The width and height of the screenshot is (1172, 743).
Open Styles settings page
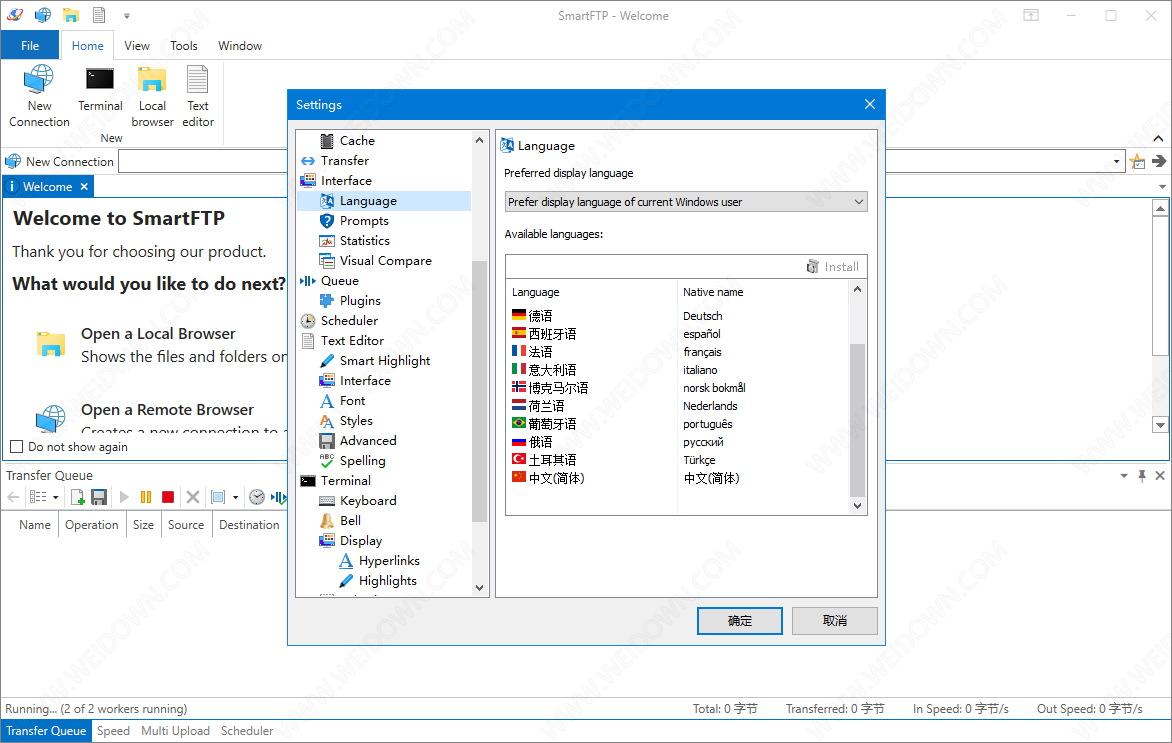(356, 421)
